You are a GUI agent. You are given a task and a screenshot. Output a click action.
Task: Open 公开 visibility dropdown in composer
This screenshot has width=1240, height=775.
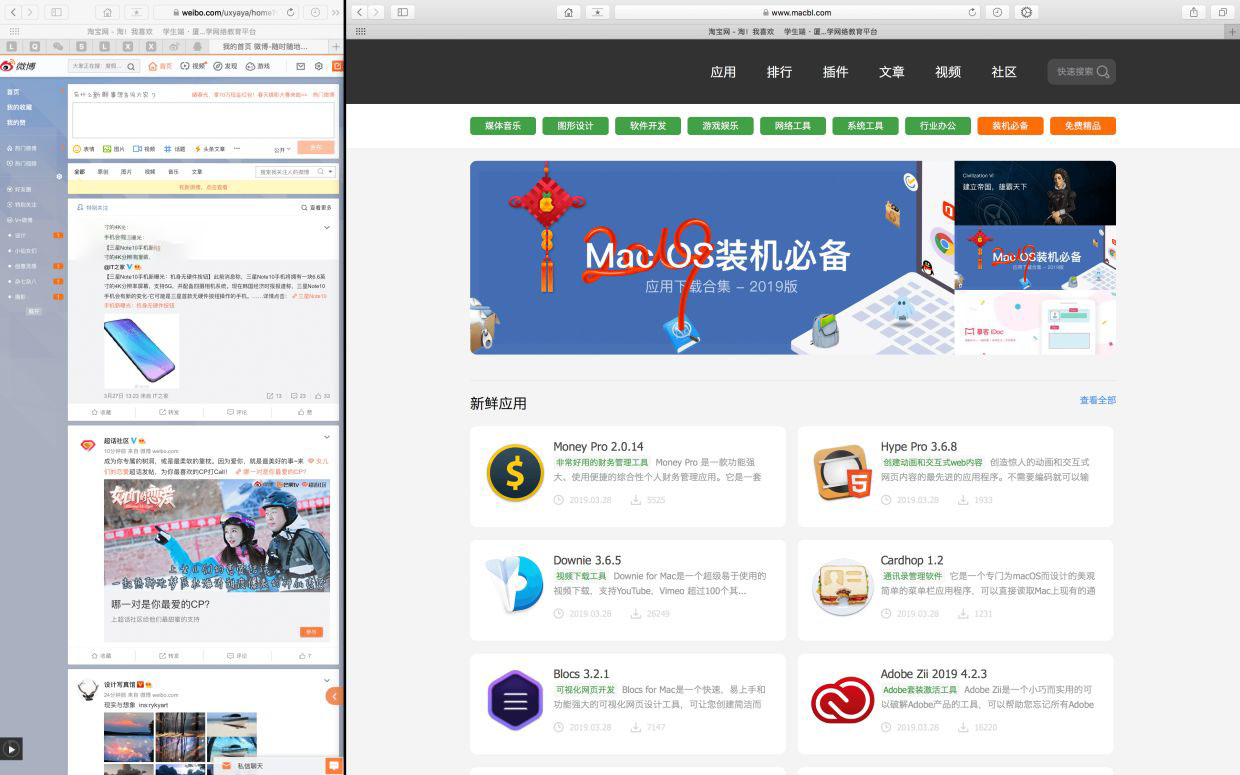[x=282, y=149]
